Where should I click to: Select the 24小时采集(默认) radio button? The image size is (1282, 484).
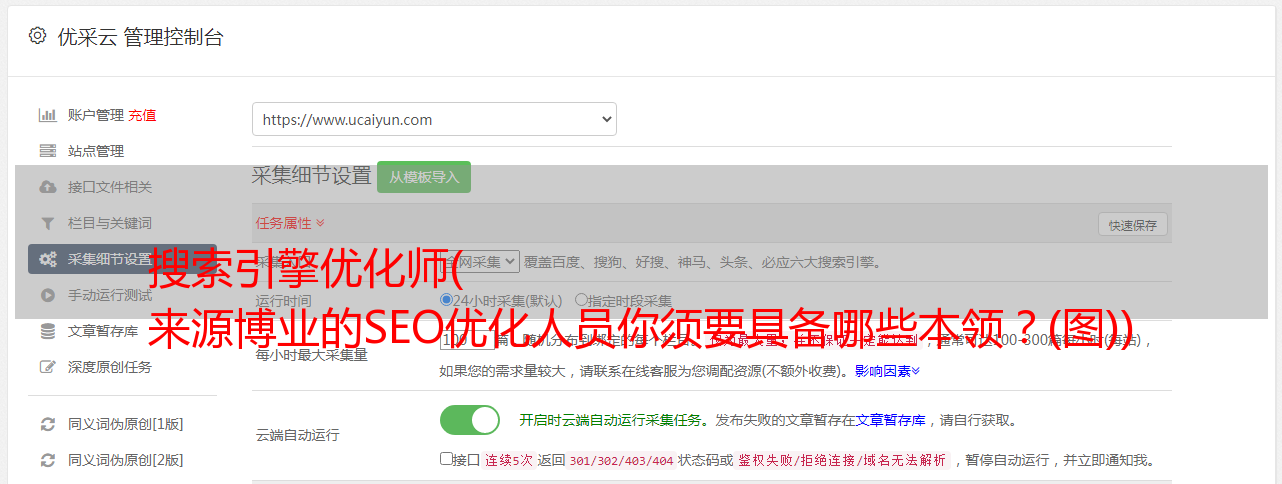[446, 300]
